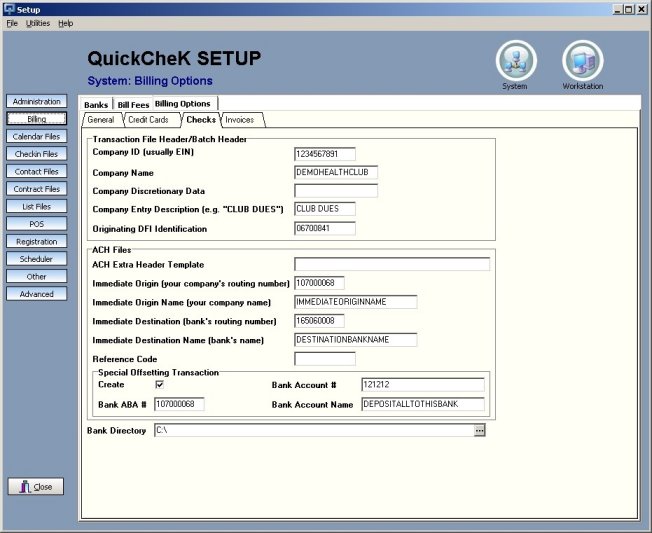Screen dimensions: 652x533
Task: Open the POS setup section
Action: tap(37, 224)
